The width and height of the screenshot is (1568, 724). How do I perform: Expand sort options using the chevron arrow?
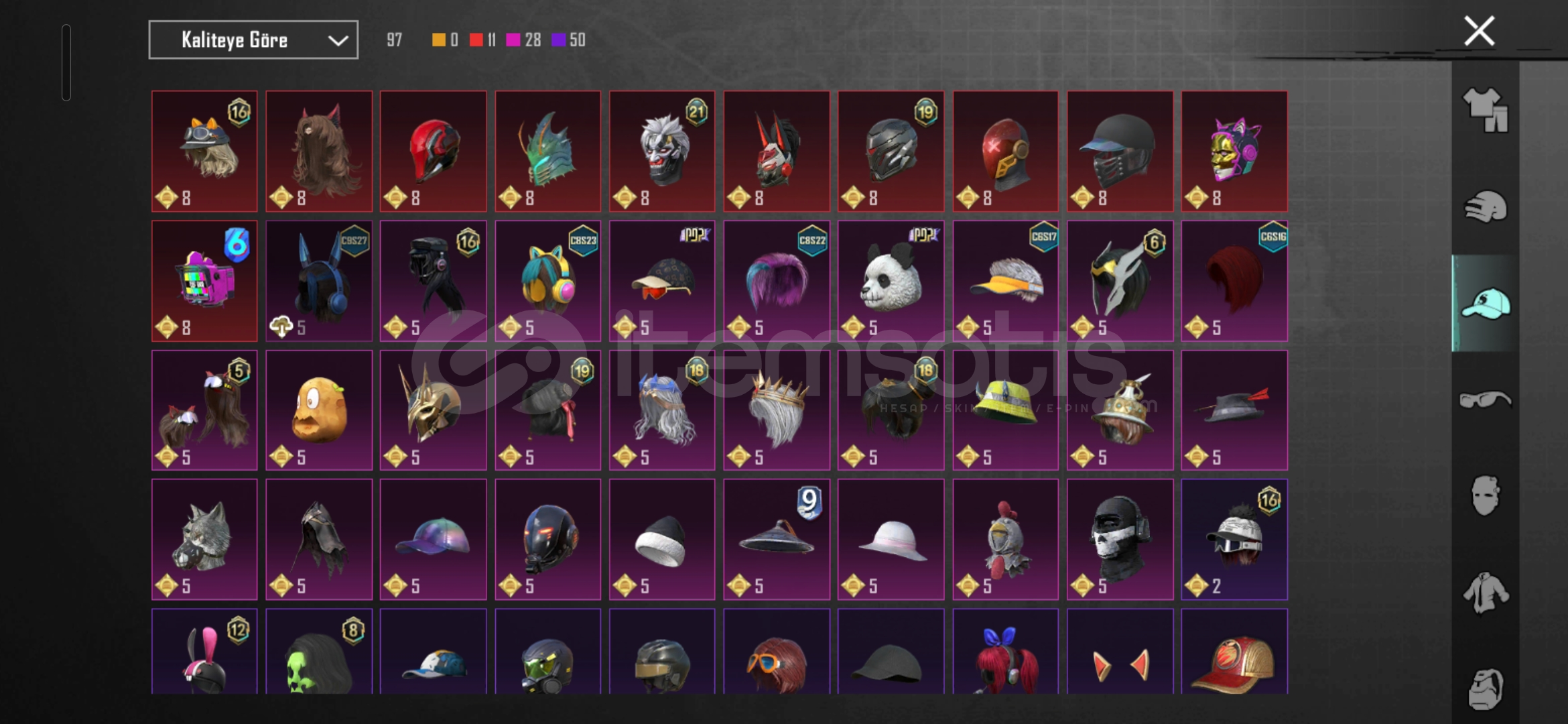coord(338,41)
